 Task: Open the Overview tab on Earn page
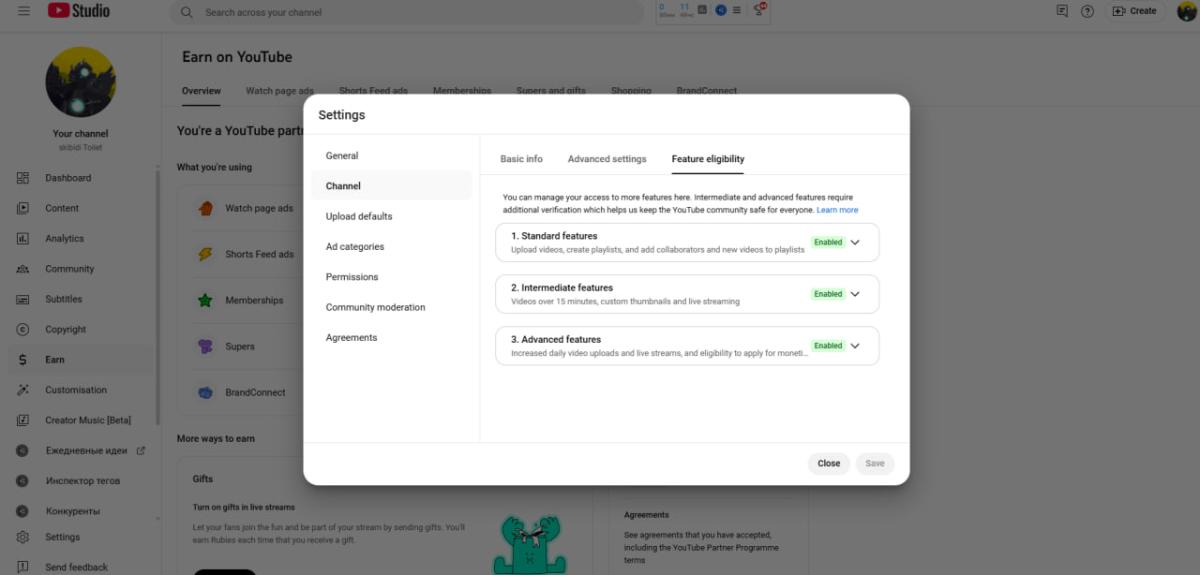click(x=201, y=91)
